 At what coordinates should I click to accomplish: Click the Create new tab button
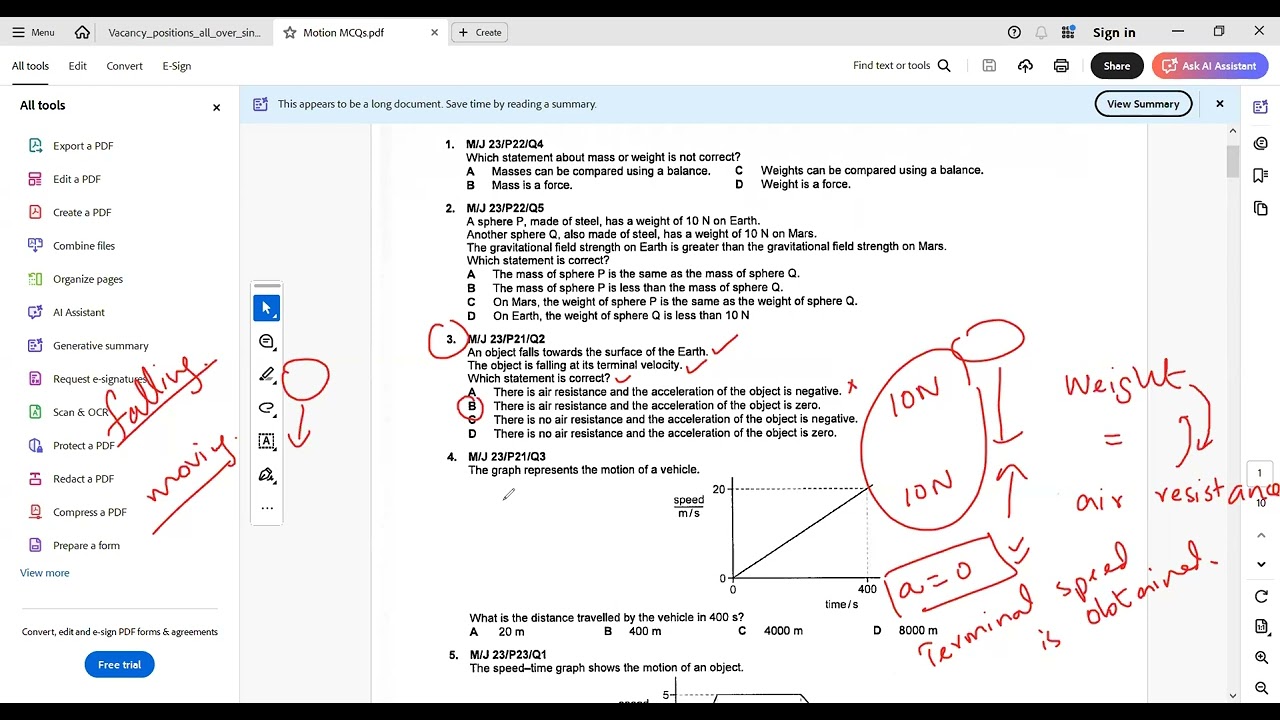click(480, 32)
